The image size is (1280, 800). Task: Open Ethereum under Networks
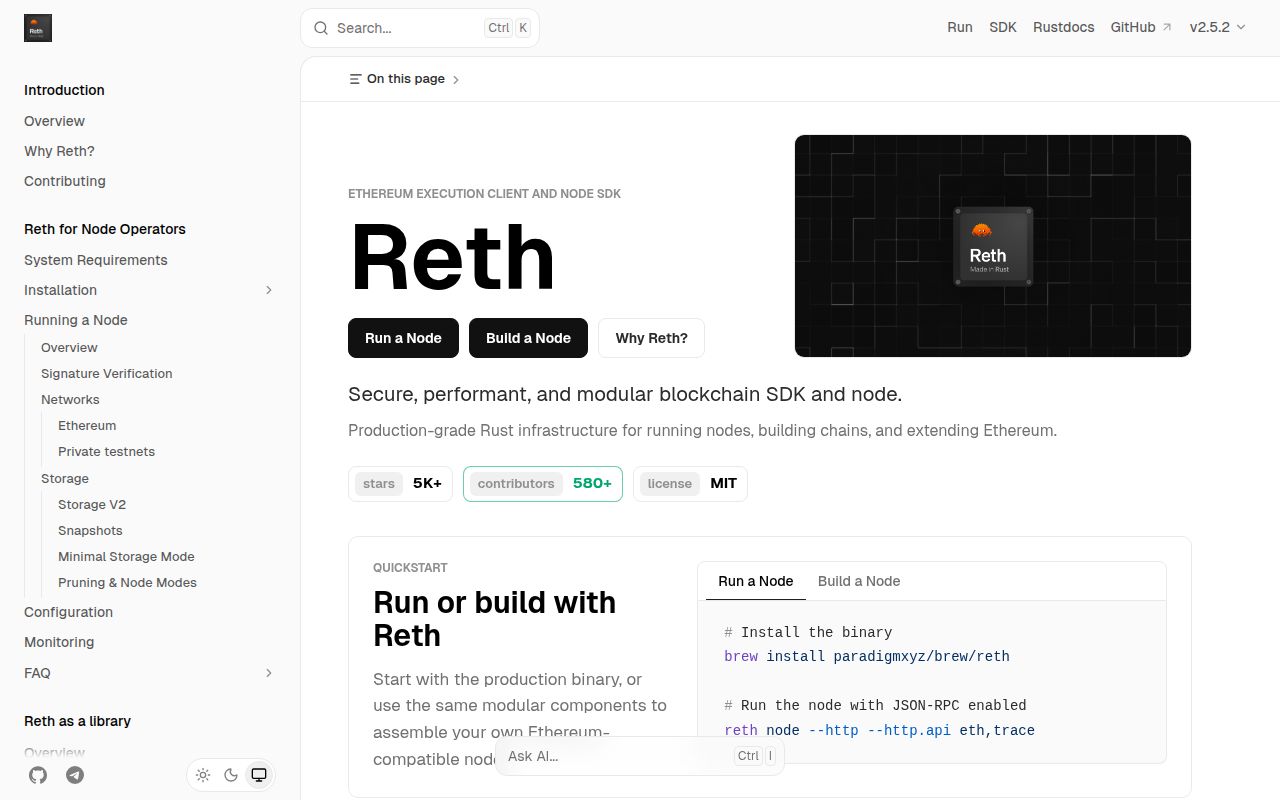(x=87, y=426)
